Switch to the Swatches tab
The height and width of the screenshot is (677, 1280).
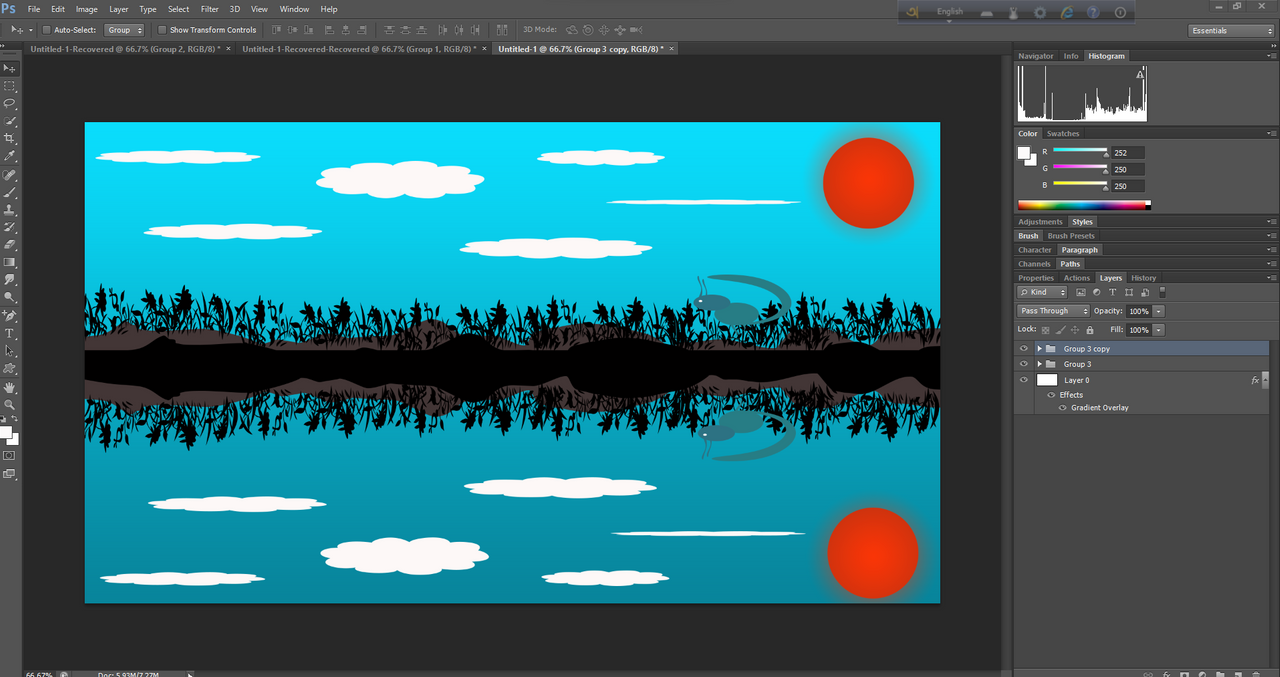(x=1063, y=133)
